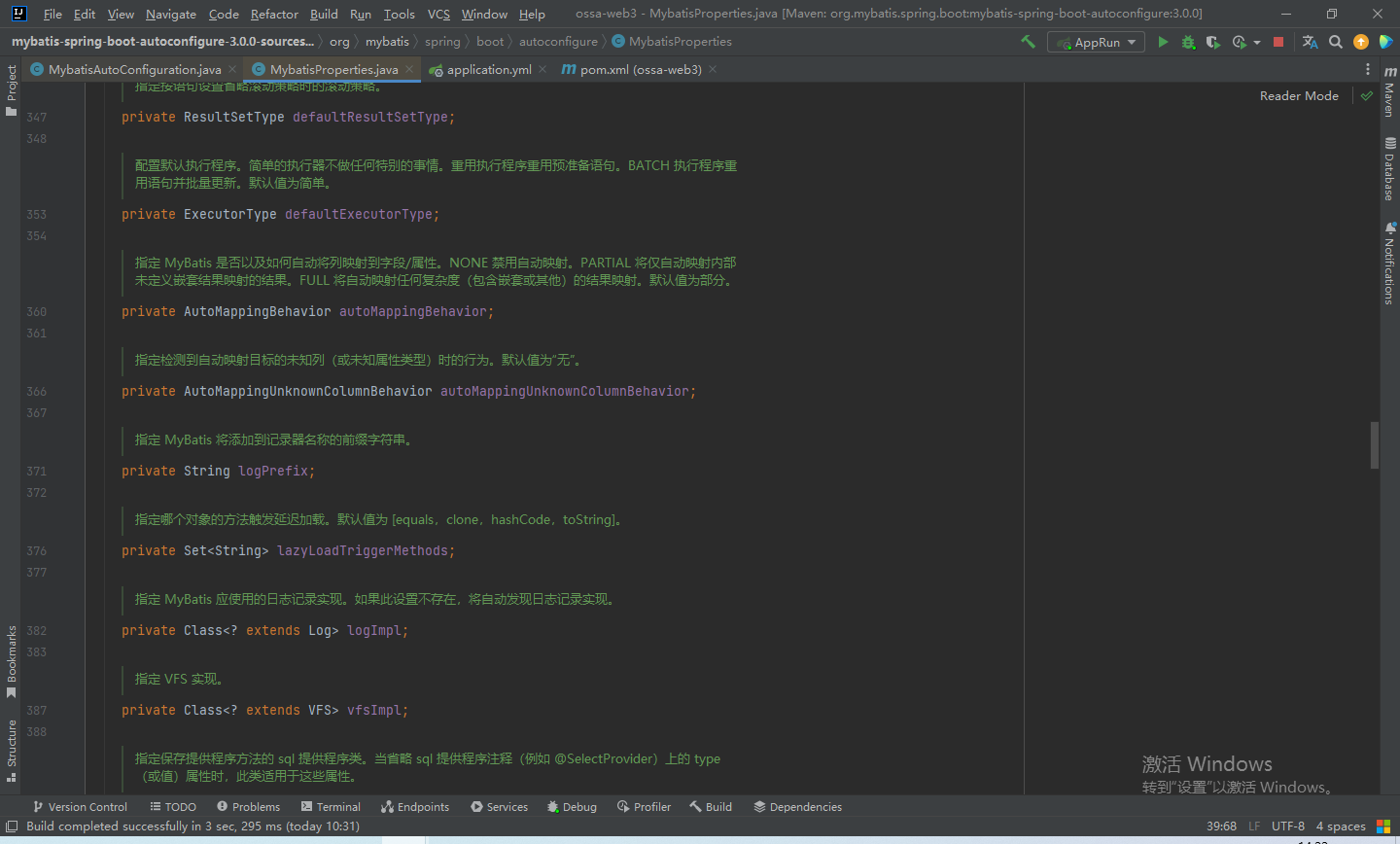Open the Refactor menu
The height and width of the screenshot is (844, 1400).
click(274, 14)
